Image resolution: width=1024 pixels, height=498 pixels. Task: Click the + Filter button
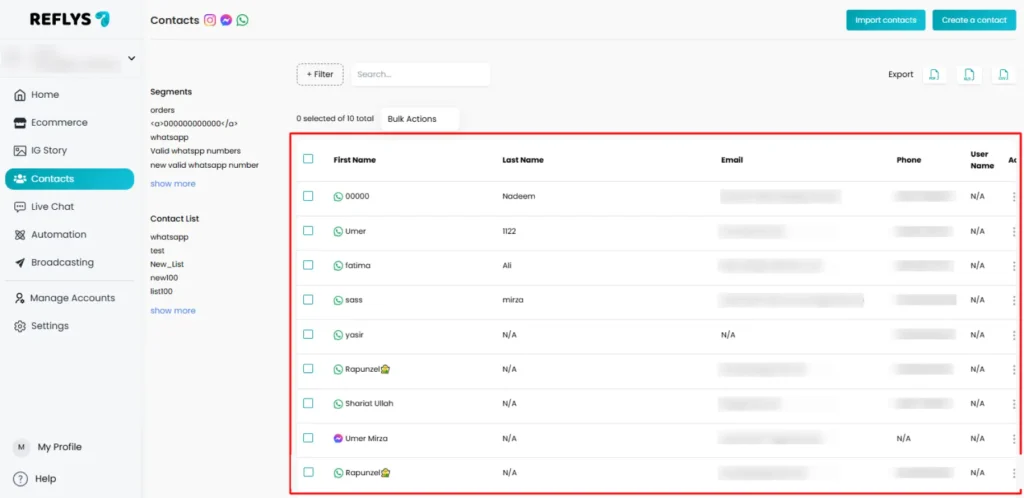click(320, 74)
